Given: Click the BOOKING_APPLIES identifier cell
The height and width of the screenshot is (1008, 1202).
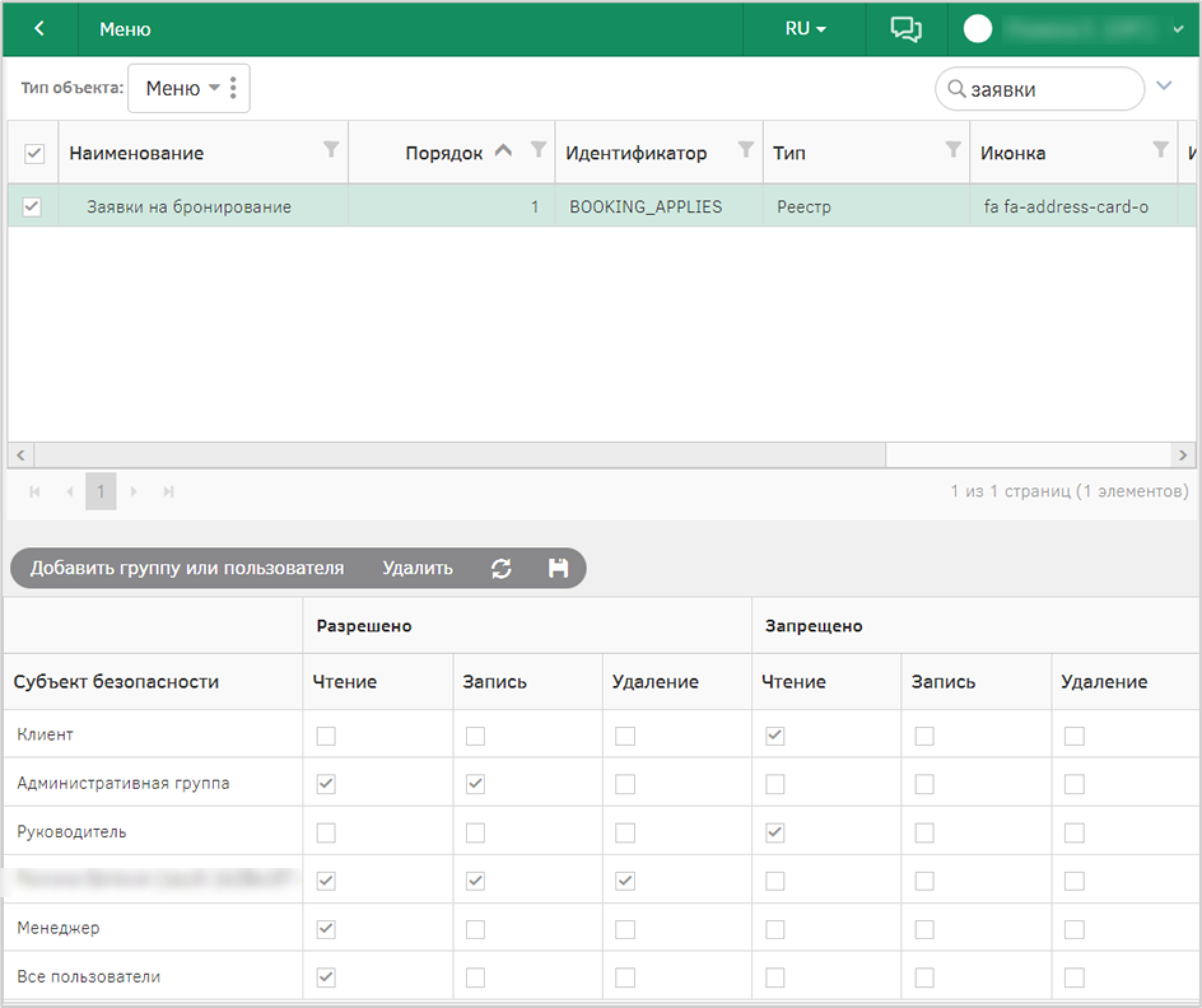Looking at the screenshot, I should [659, 206].
